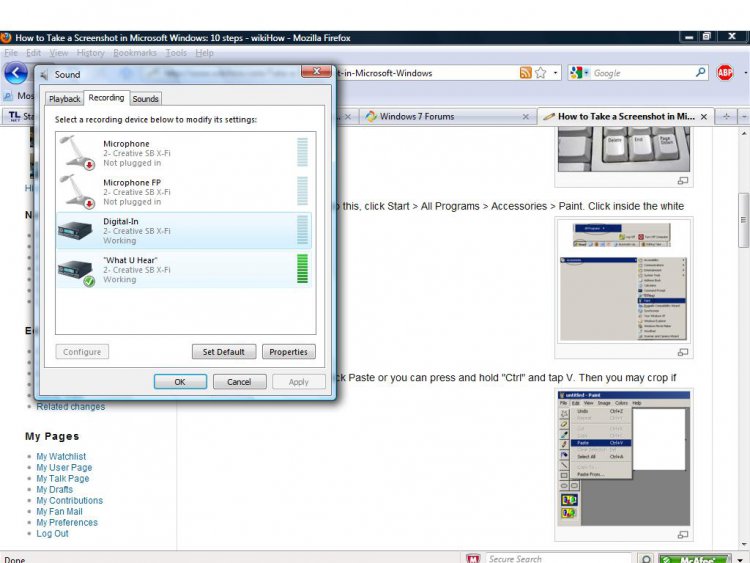This screenshot has height=563, width=750.
Task: Click the Firefox back arrow button
Action: point(15,73)
